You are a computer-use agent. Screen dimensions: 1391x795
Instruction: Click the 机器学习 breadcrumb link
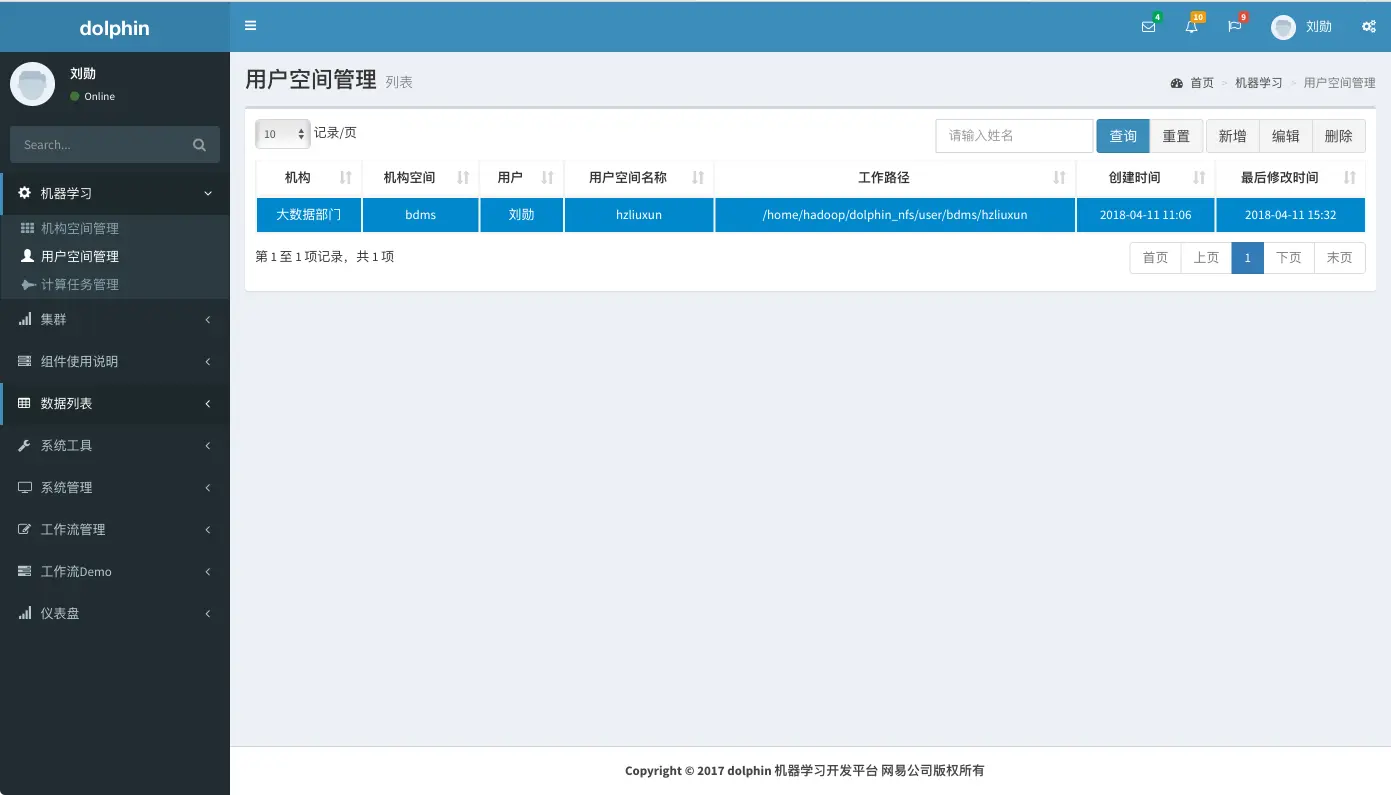[1258, 83]
